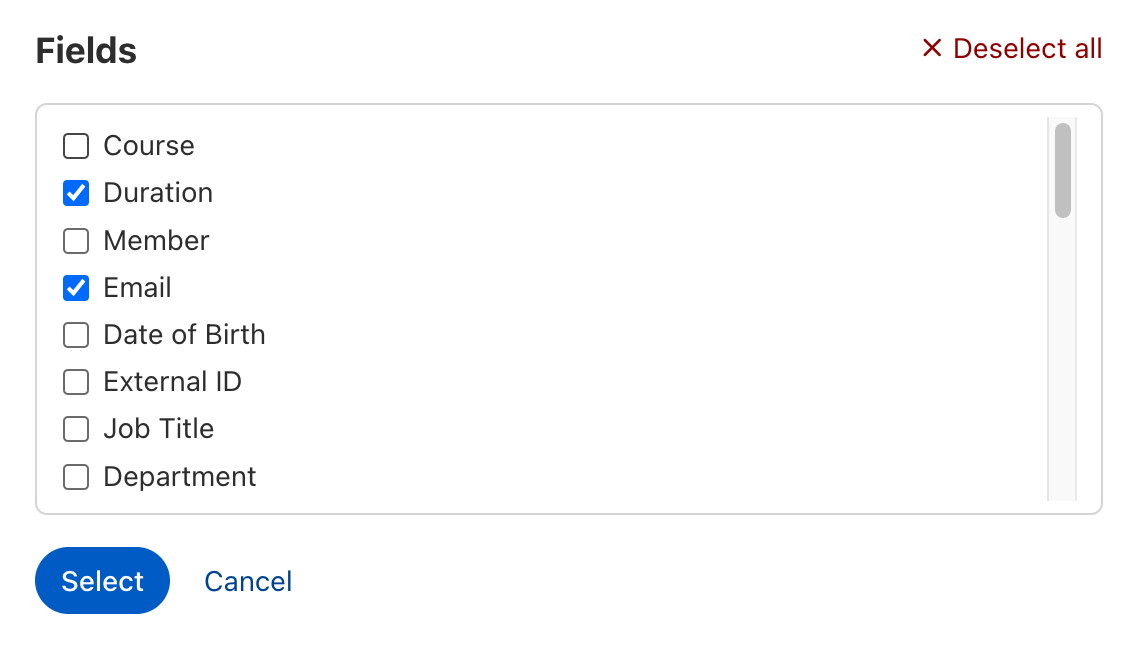Check the Course checkbox
This screenshot has height=648, width=1138.
click(76, 147)
